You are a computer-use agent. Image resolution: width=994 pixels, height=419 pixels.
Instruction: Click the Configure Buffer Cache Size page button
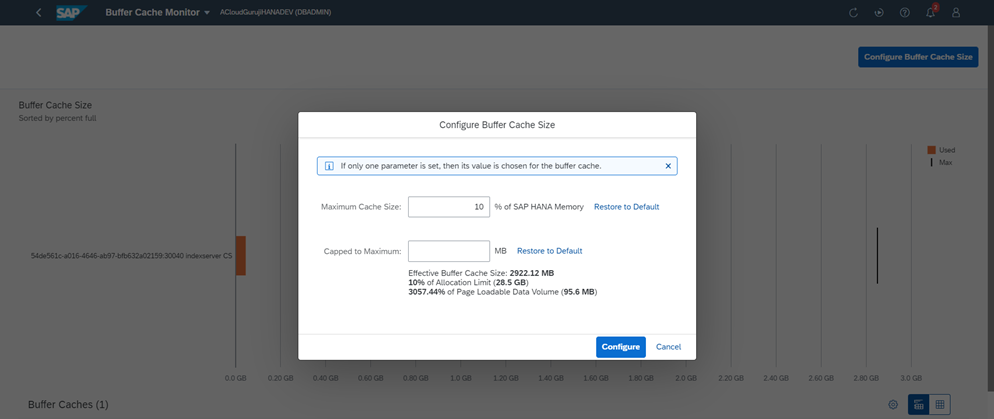point(917,57)
